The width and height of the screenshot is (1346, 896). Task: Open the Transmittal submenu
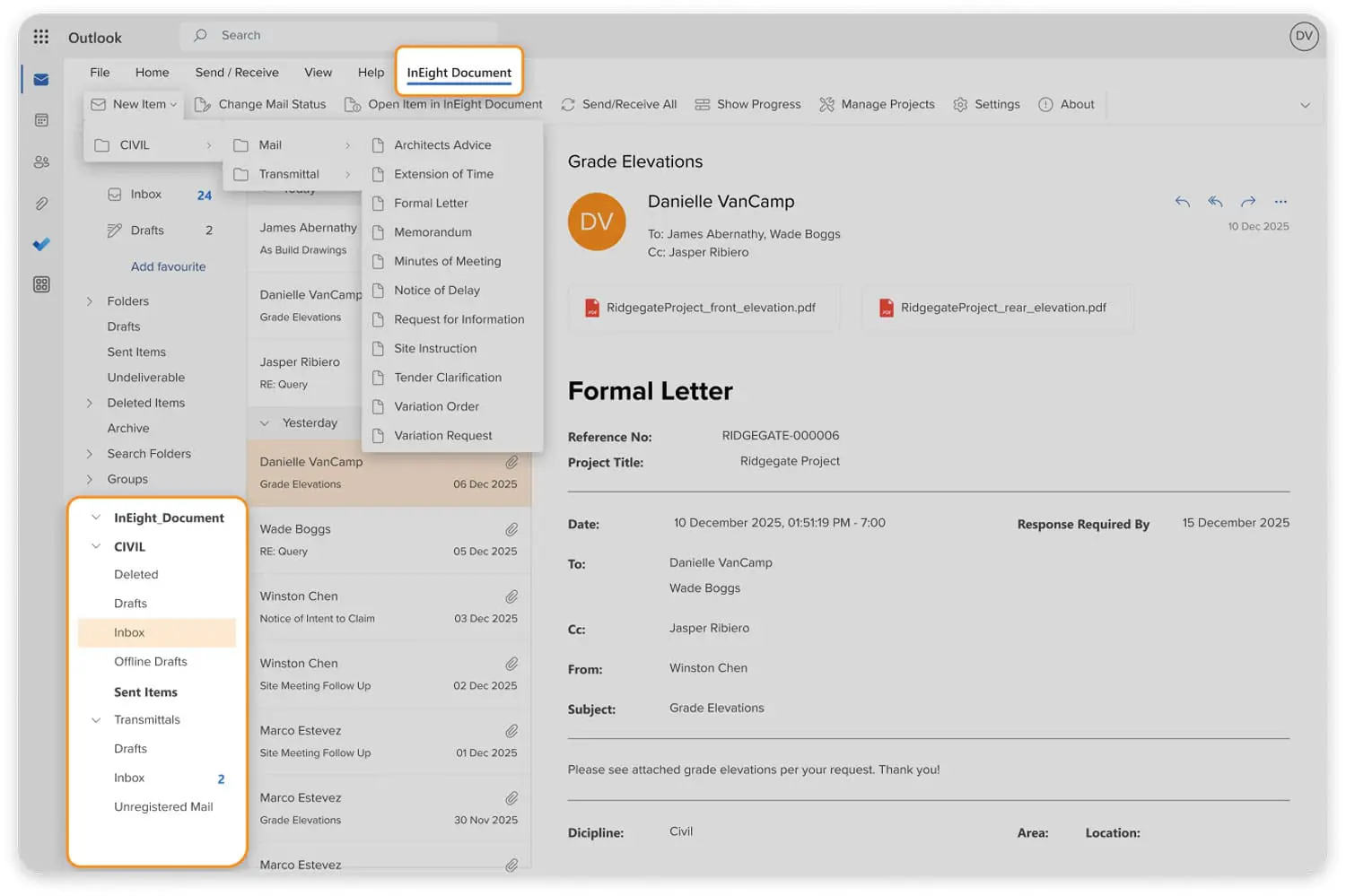point(292,174)
